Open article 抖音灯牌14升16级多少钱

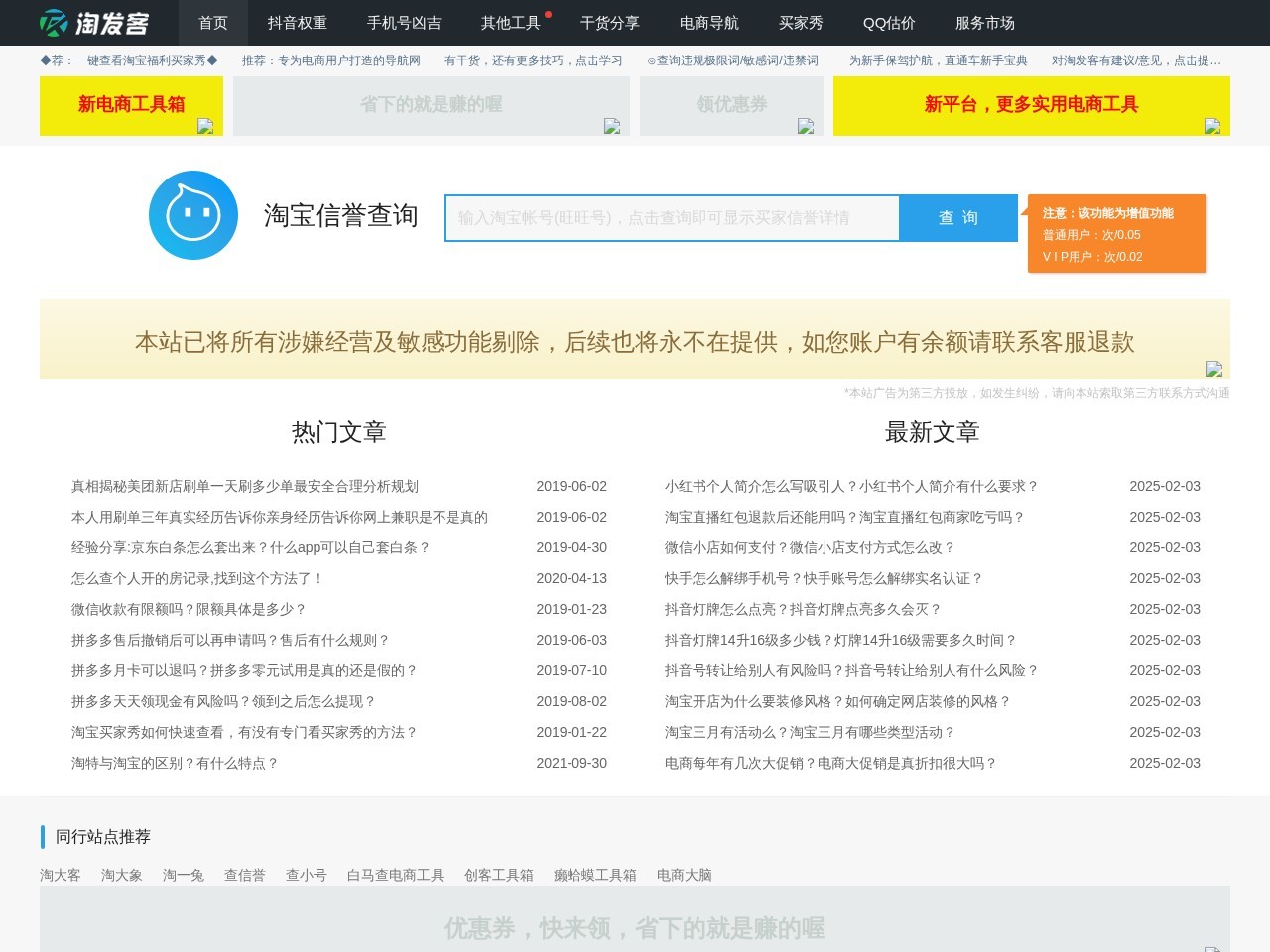tap(840, 640)
